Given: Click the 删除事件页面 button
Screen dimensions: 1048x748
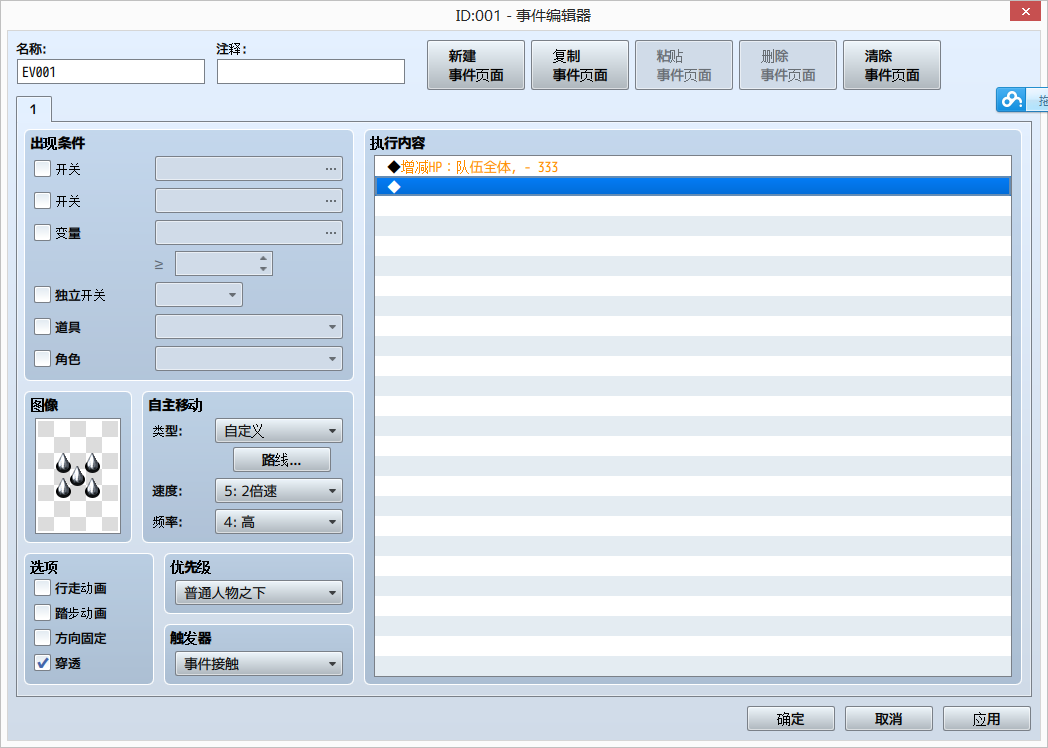Looking at the screenshot, I should coord(788,66).
